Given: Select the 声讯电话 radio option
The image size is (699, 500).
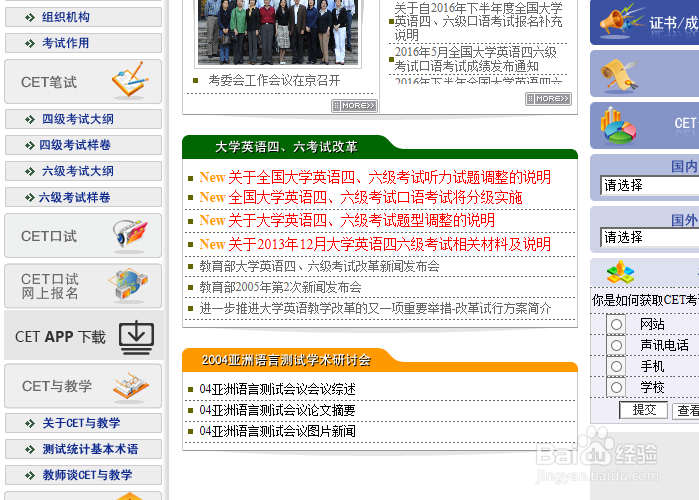Looking at the screenshot, I should click(x=617, y=345).
